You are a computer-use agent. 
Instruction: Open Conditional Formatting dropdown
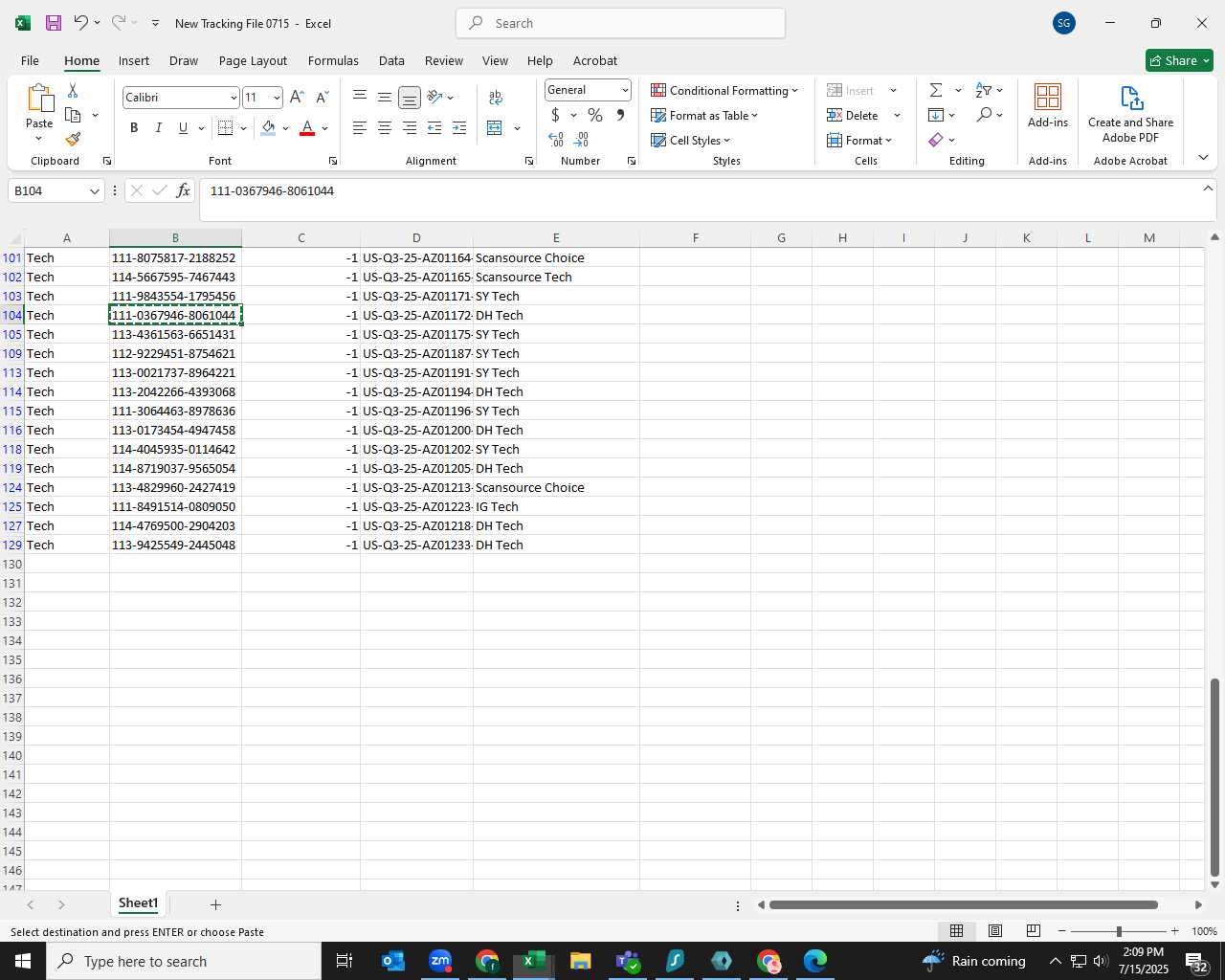724,90
